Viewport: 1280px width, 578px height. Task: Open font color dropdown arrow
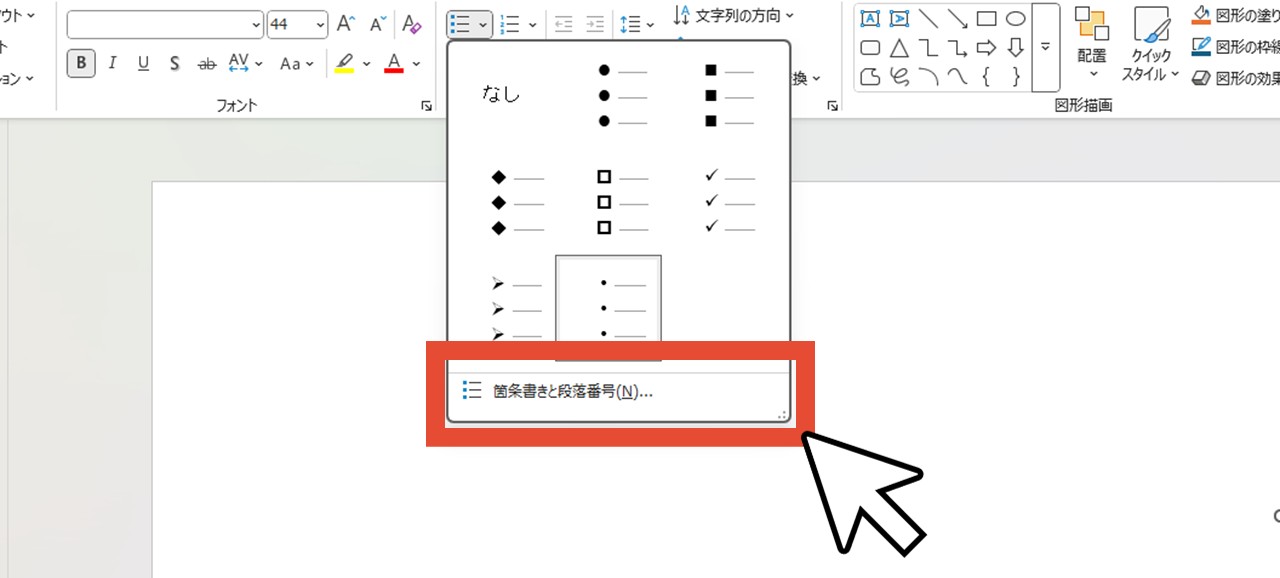[415, 63]
